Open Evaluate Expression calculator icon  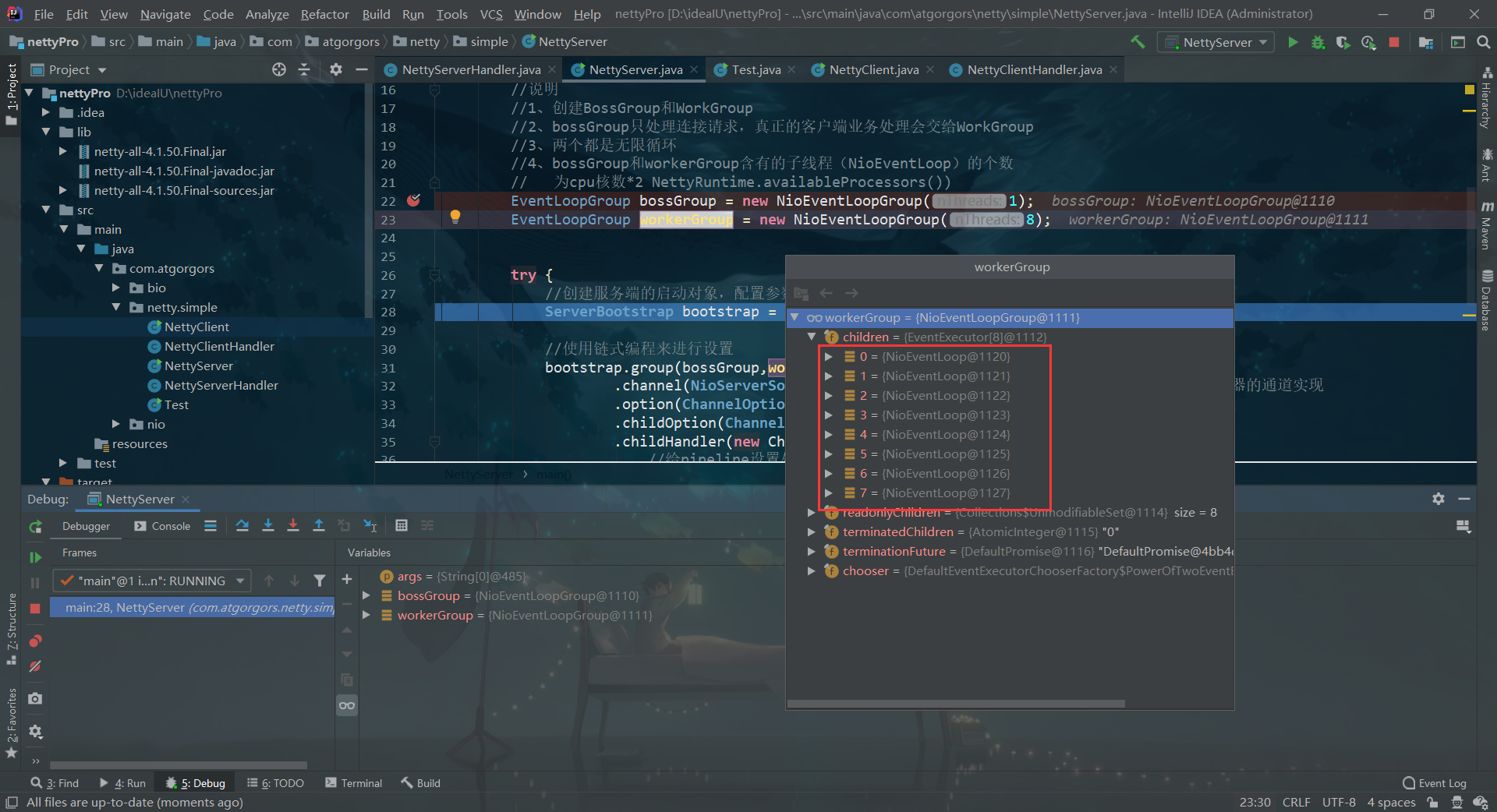(402, 525)
